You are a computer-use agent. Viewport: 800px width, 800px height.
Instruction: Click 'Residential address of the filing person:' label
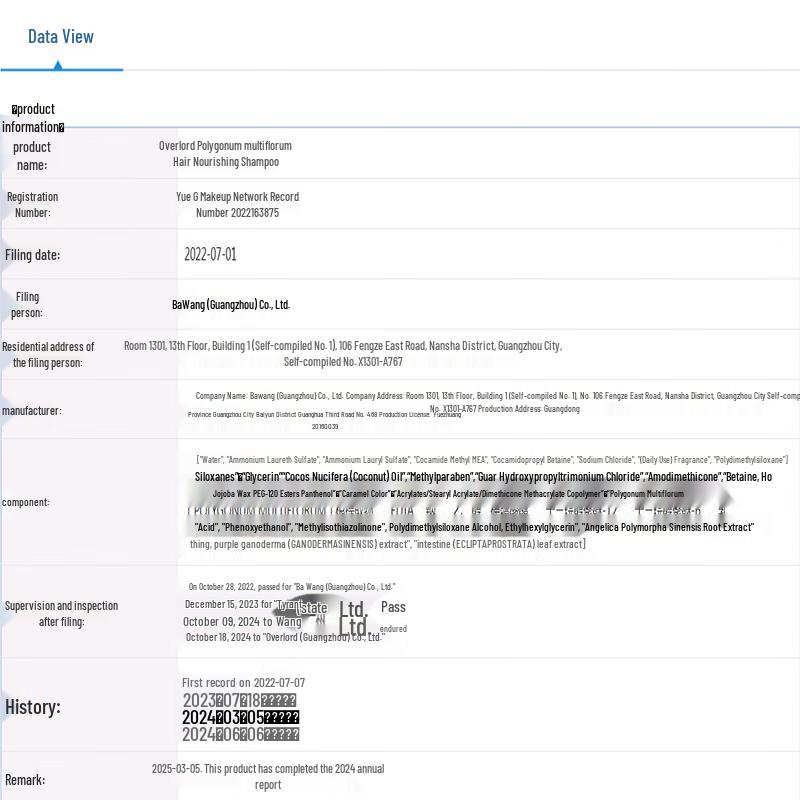[48, 355]
